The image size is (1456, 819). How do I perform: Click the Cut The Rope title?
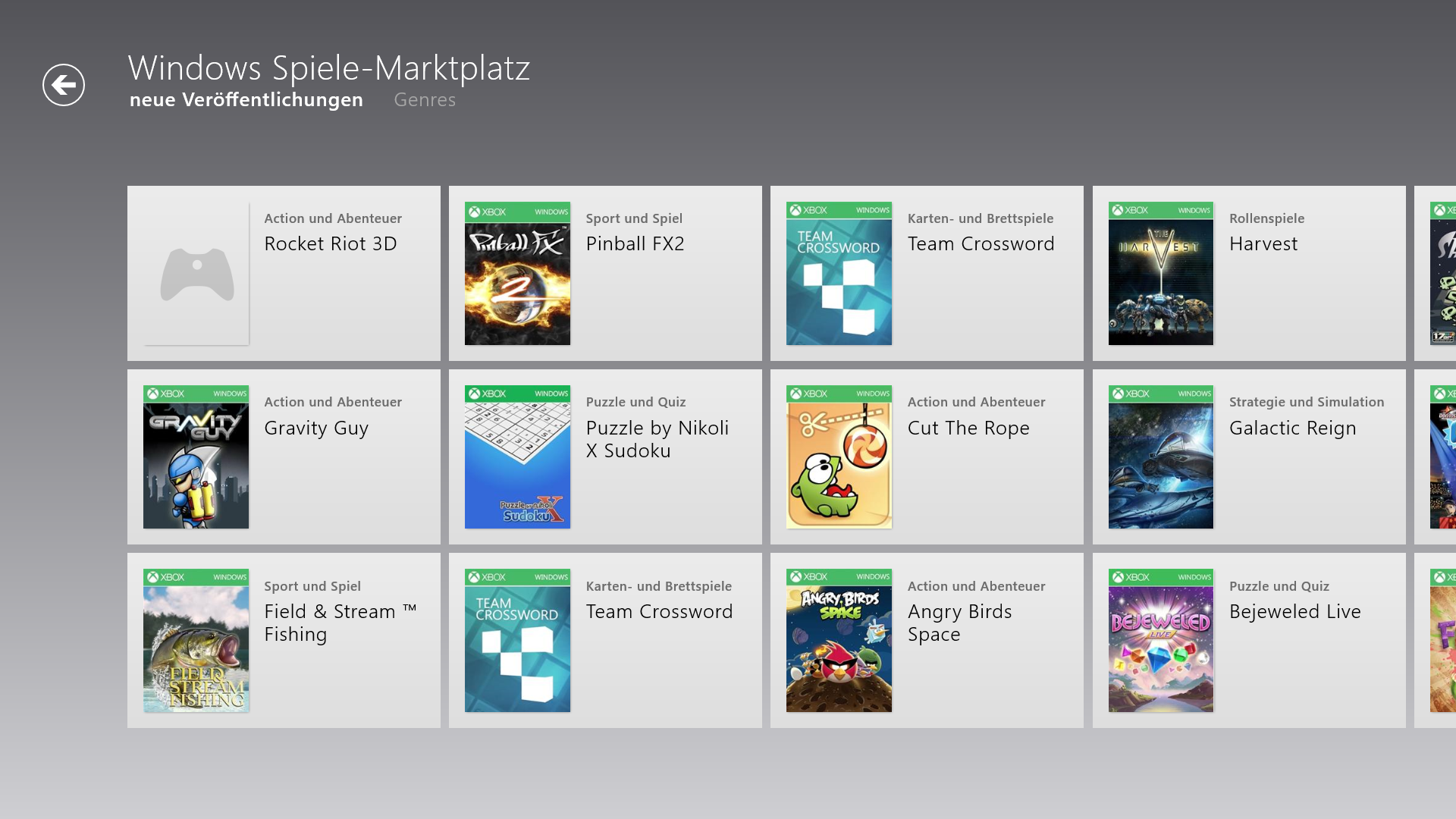(968, 428)
